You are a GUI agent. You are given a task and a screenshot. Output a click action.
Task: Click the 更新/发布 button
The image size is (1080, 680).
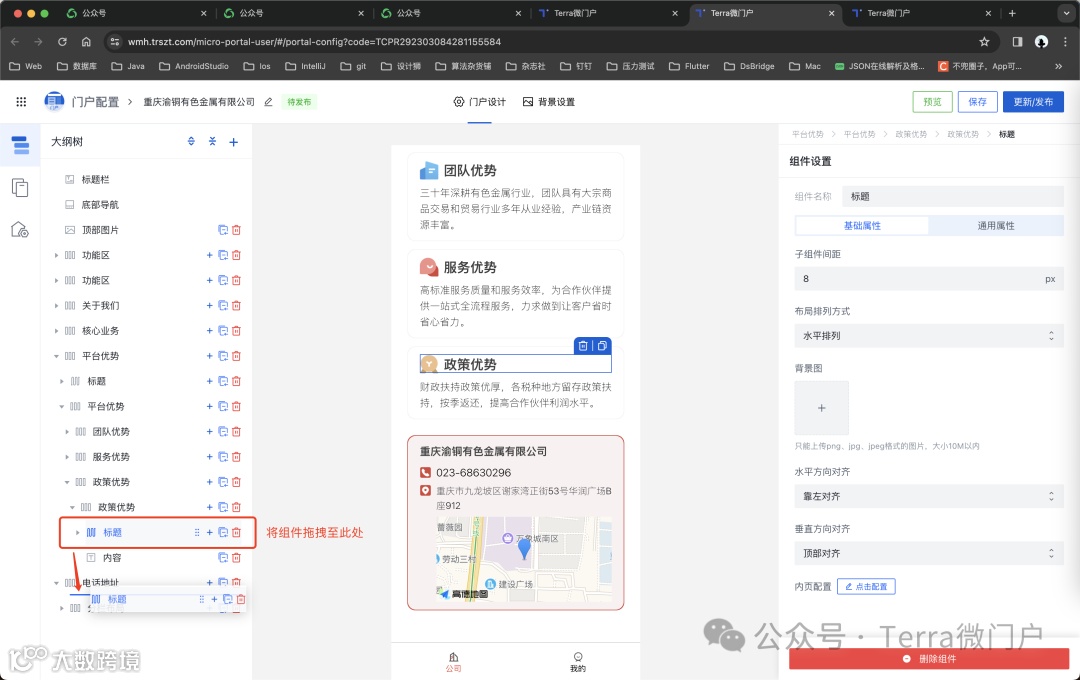click(1033, 102)
